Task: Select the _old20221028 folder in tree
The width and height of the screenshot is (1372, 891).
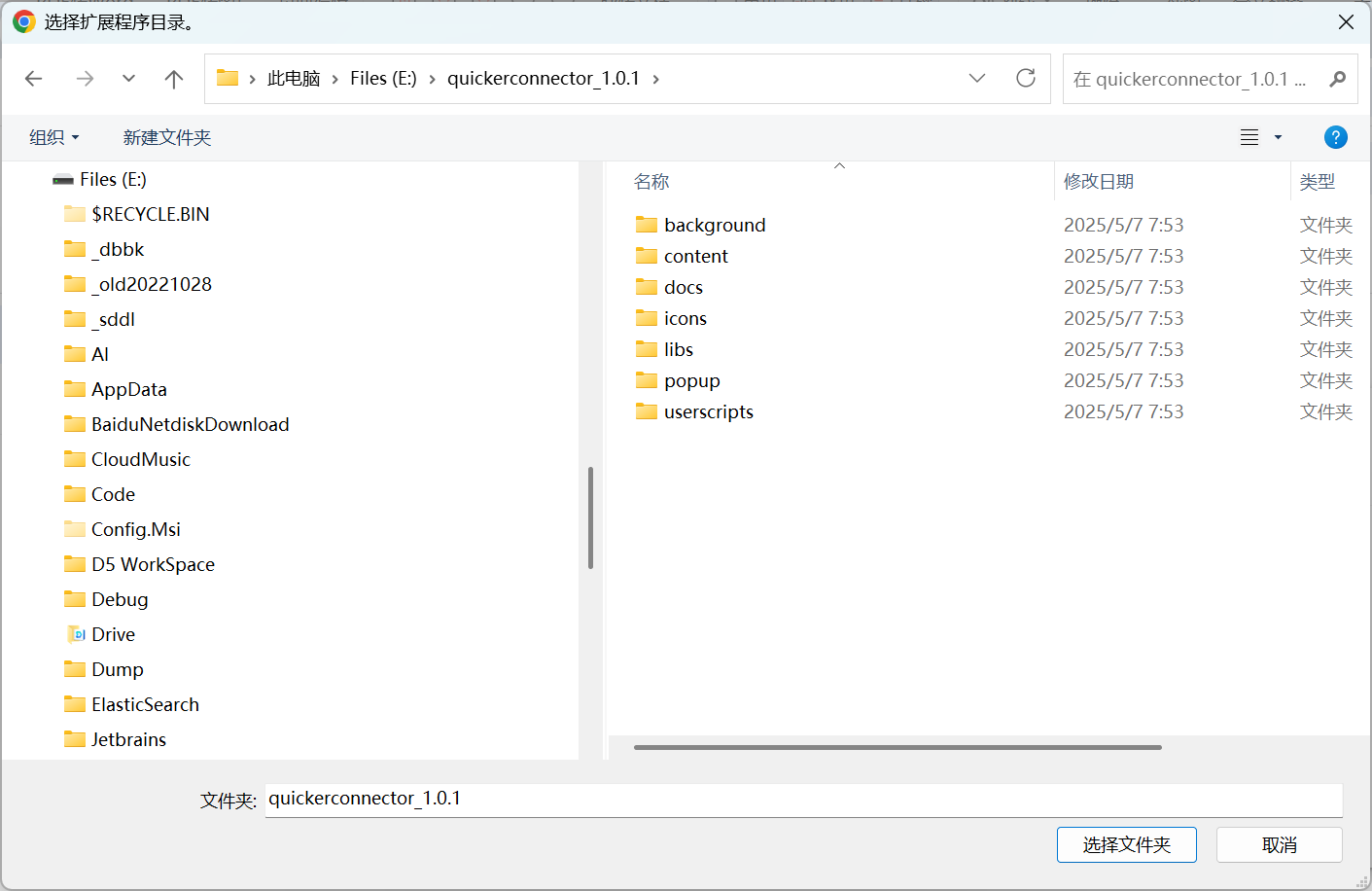Action: [152, 284]
